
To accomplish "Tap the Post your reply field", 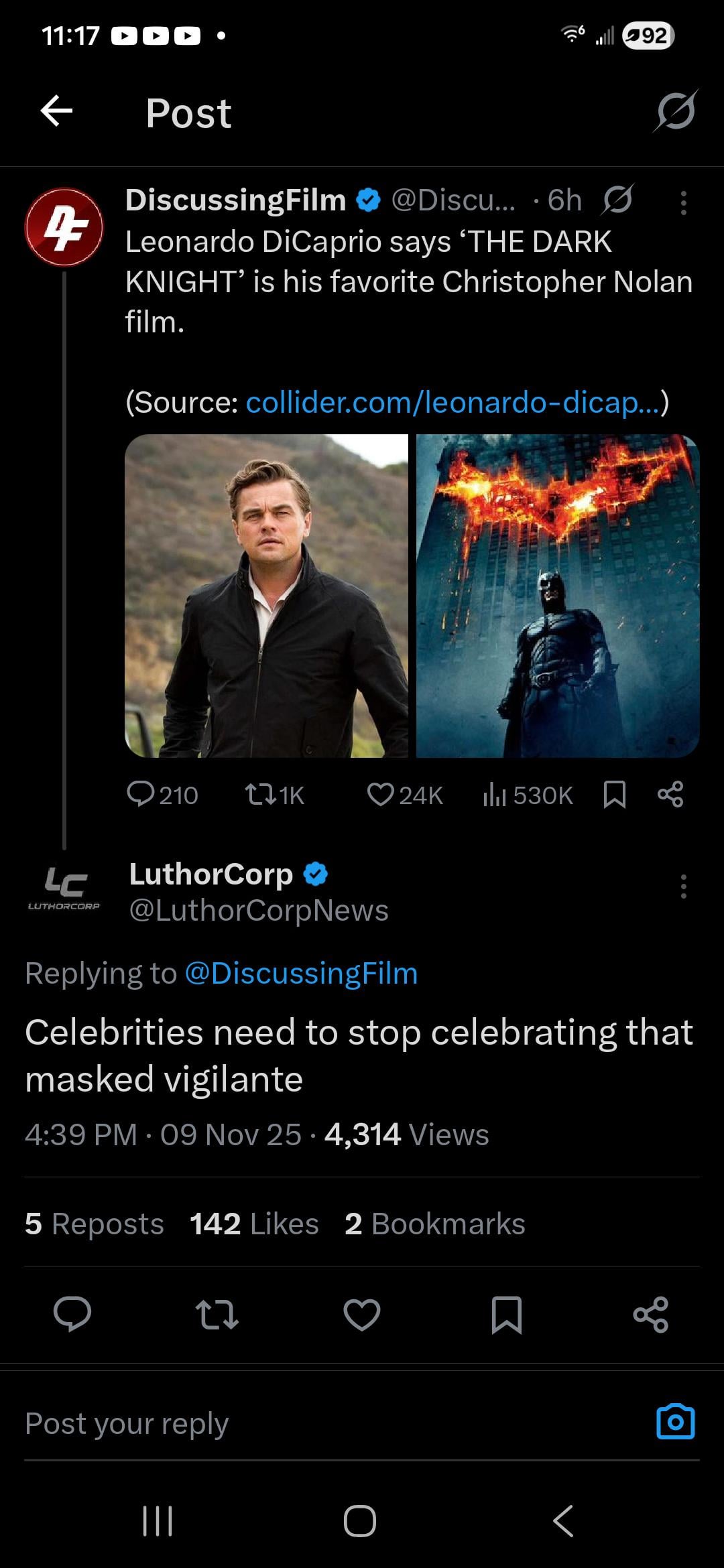I will coord(322,1423).
